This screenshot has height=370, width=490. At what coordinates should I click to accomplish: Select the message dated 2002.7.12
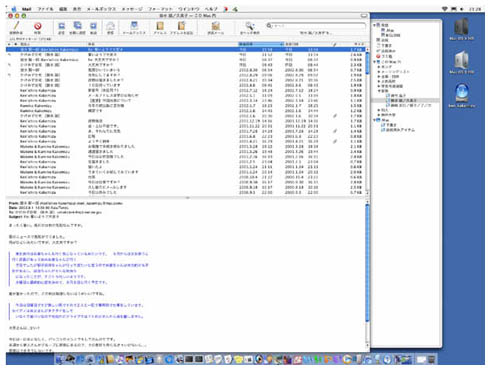pyautogui.click(x=186, y=90)
